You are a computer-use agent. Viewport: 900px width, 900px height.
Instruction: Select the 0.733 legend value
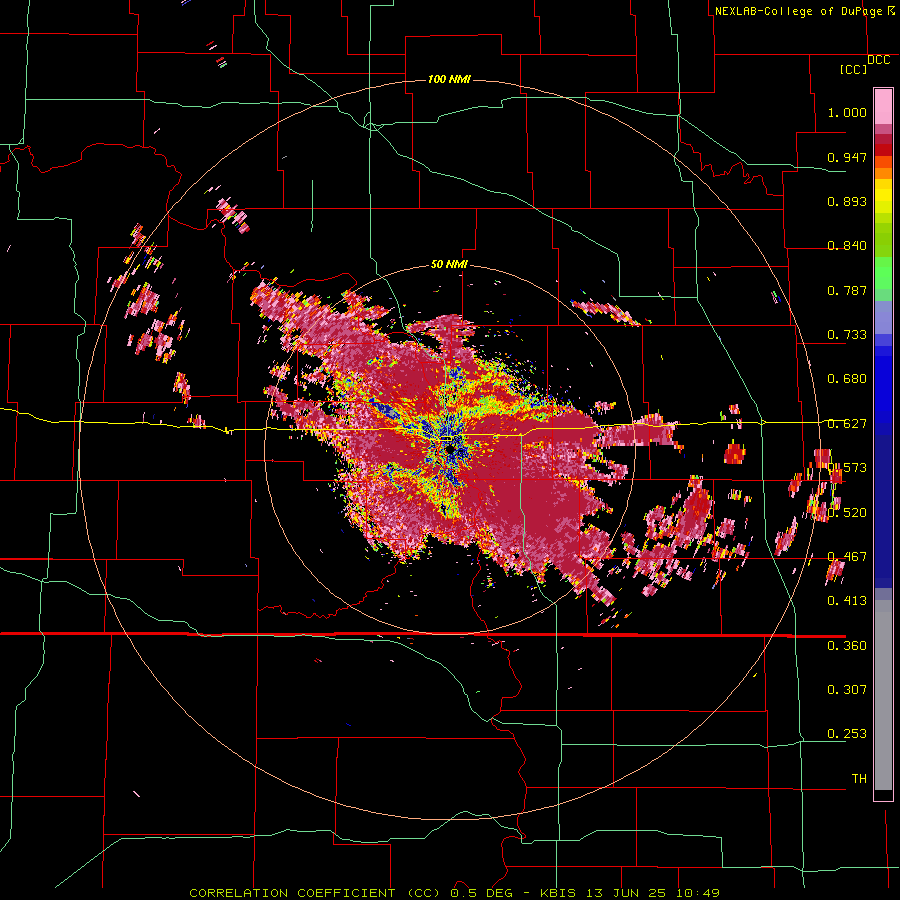847,335
